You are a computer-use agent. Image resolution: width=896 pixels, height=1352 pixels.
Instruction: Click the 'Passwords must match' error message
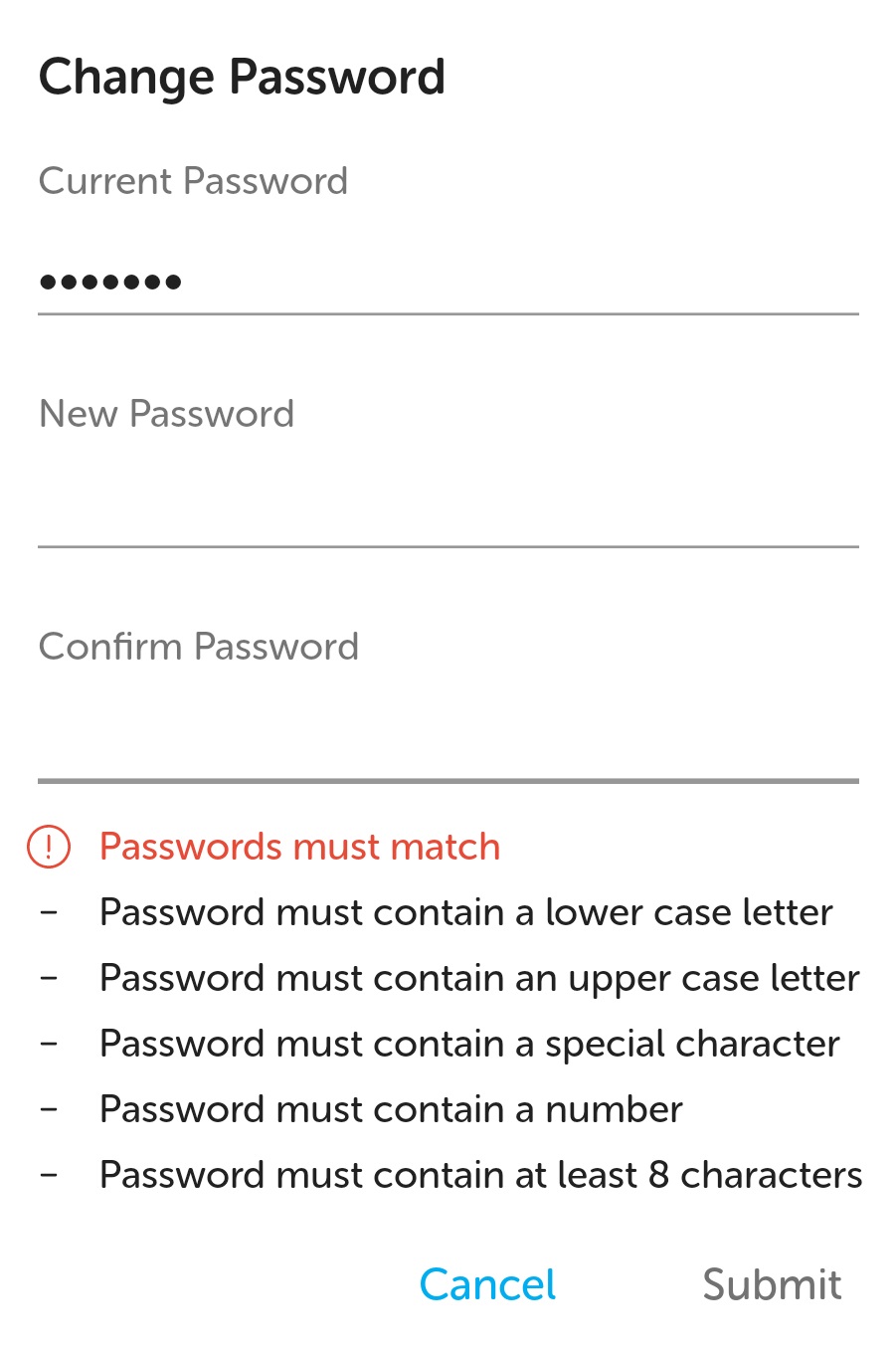(299, 847)
